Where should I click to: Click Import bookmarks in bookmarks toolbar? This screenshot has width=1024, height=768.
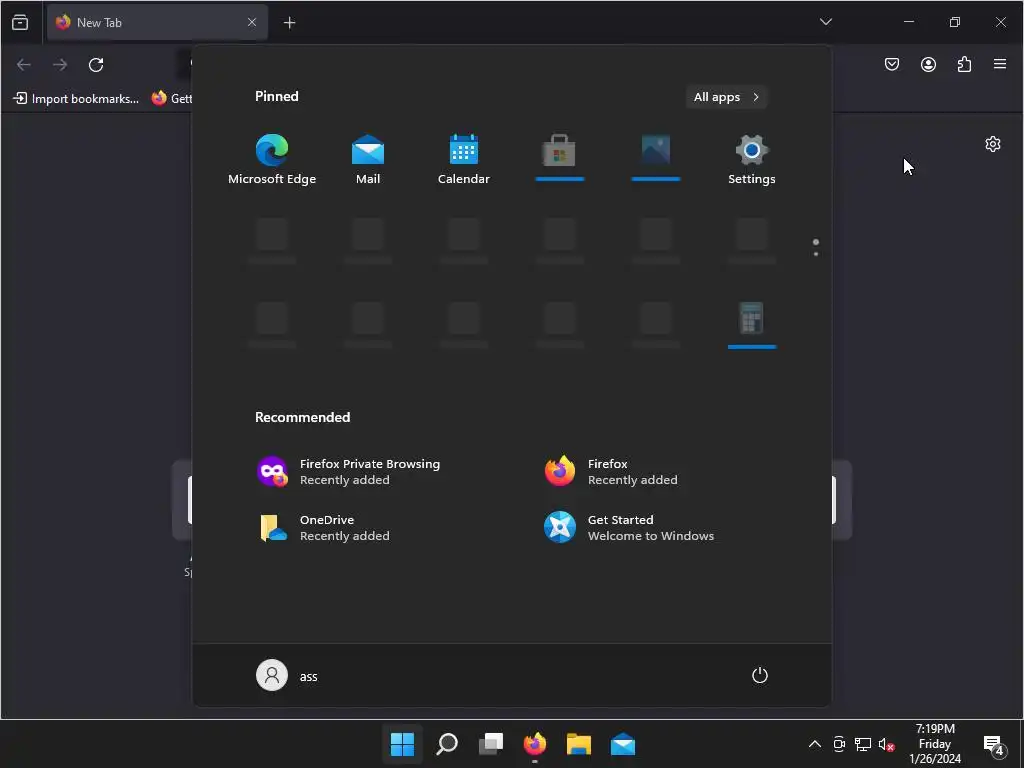[x=76, y=99]
